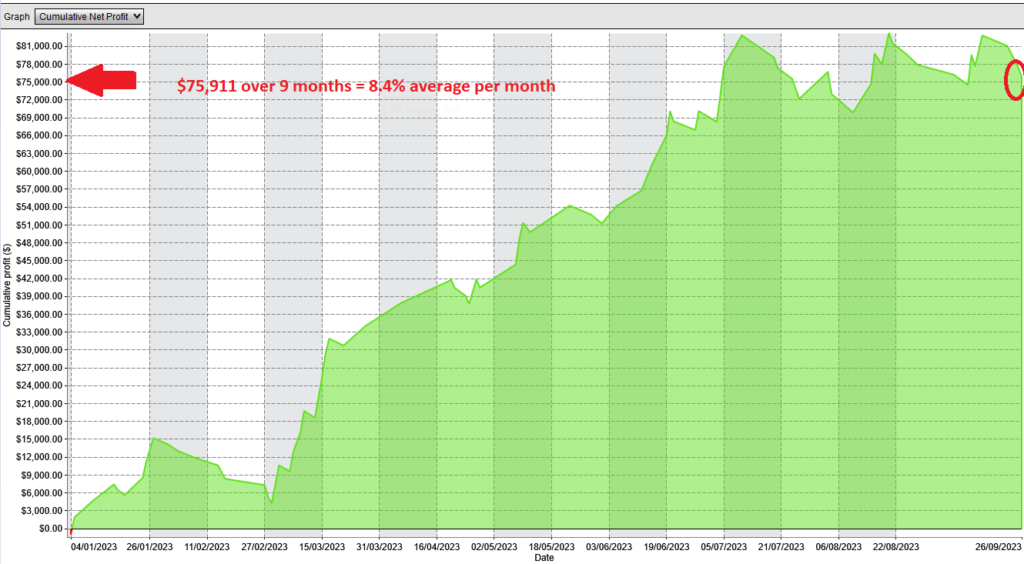This screenshot has height=564, width=1024.
Task: Open the Cumulative Net Profit graph dropdown
Action: tap(90, 16)
